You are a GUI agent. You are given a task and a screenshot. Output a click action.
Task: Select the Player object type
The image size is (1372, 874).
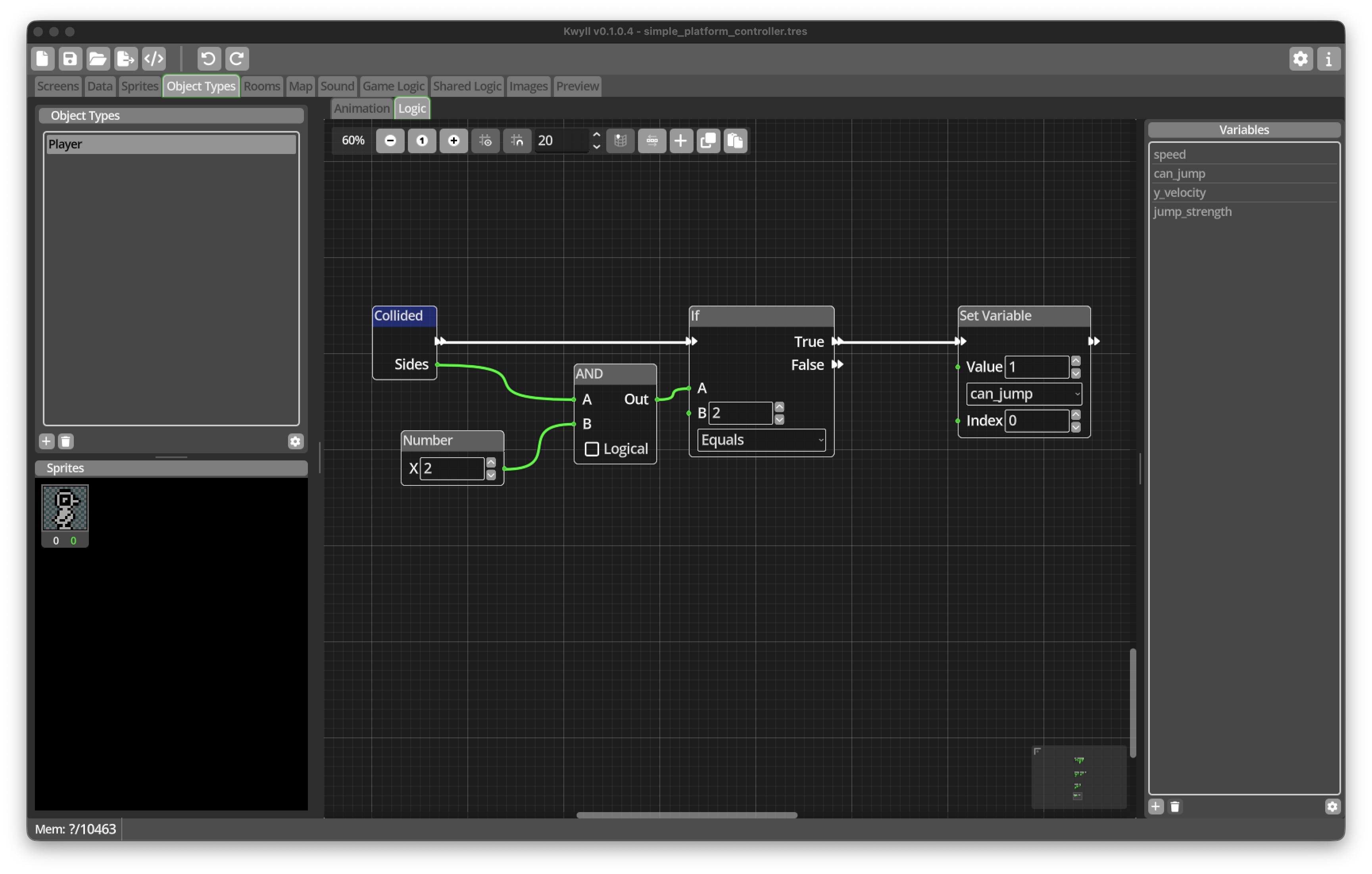pos(171,144)
